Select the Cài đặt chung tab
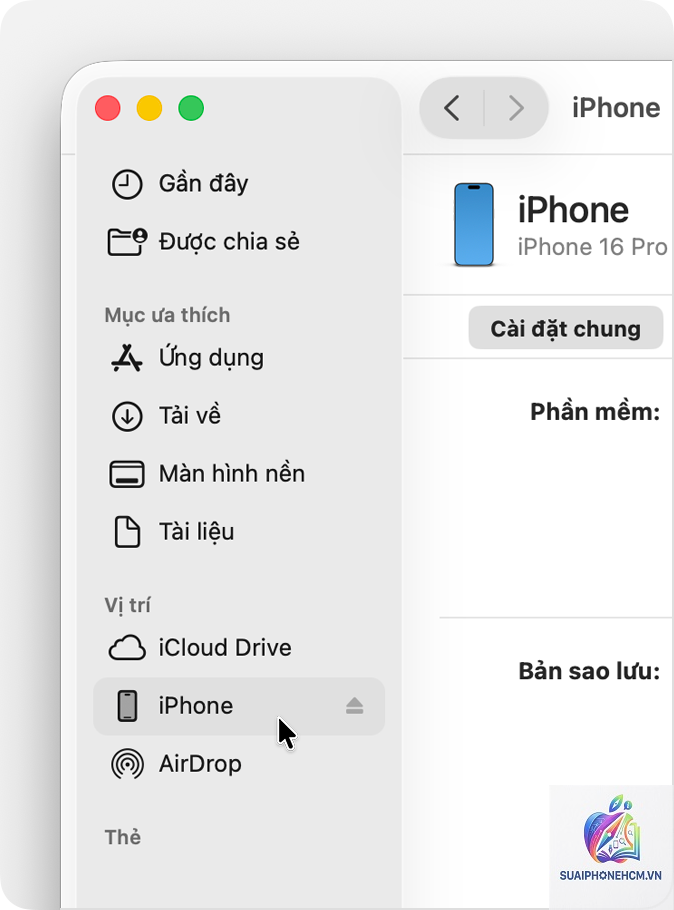 point(565,328)
